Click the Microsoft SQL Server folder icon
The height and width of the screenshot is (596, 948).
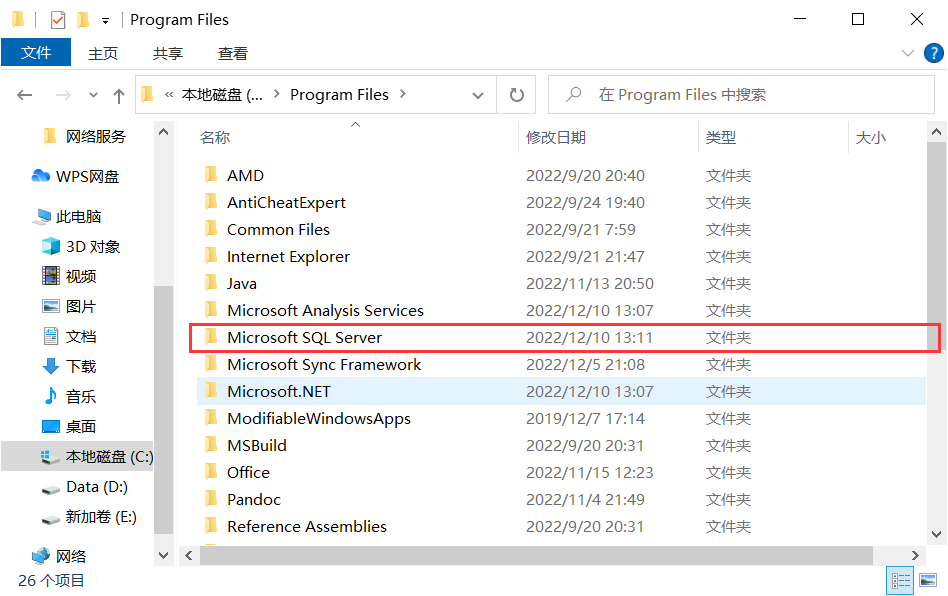[211, 336]
